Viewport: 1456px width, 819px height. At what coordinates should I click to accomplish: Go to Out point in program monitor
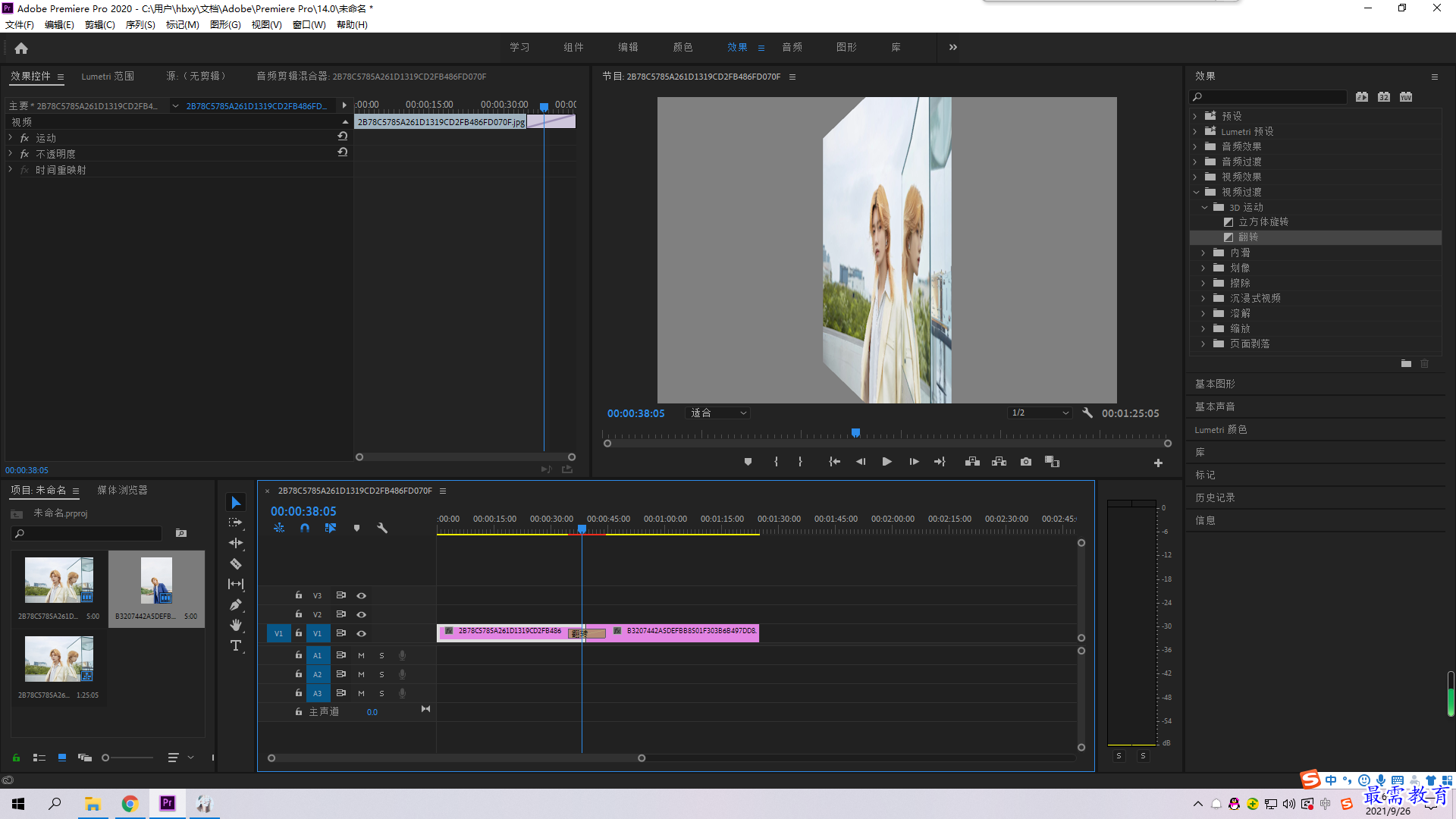coord(940,462)
